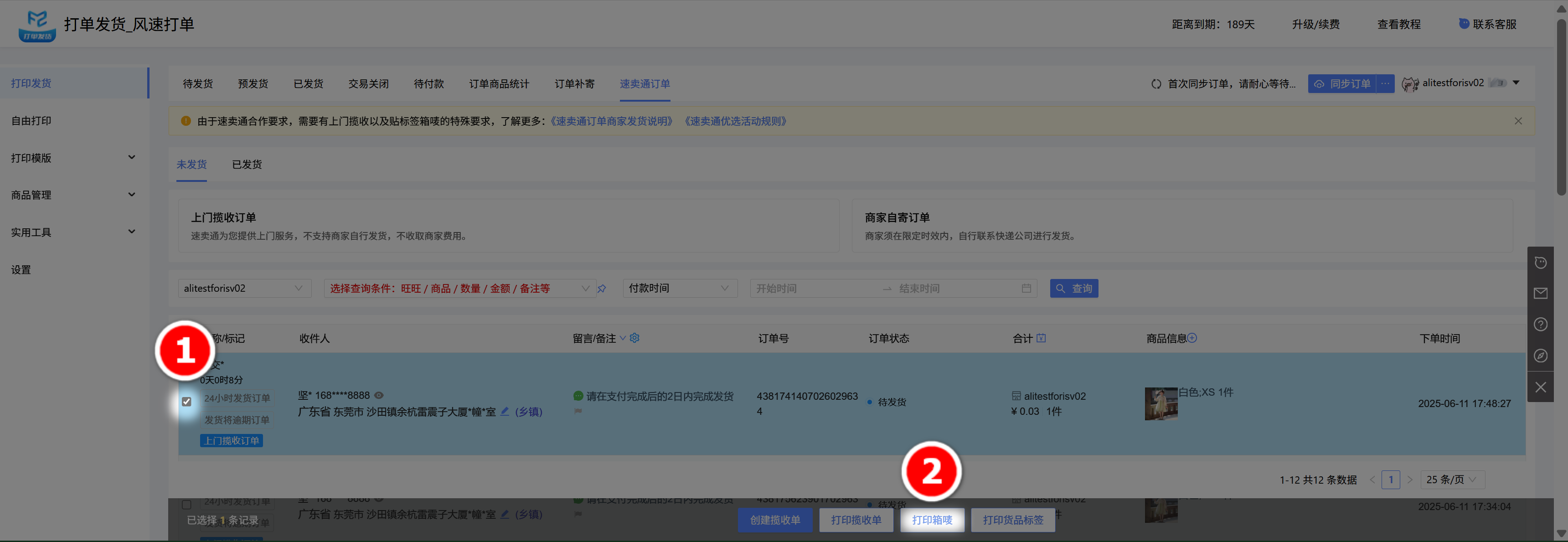Viewport: 1568px width, 542px height.
Task: Open the 《速卖通优选活动规则》 link
Action: (735, 121)
